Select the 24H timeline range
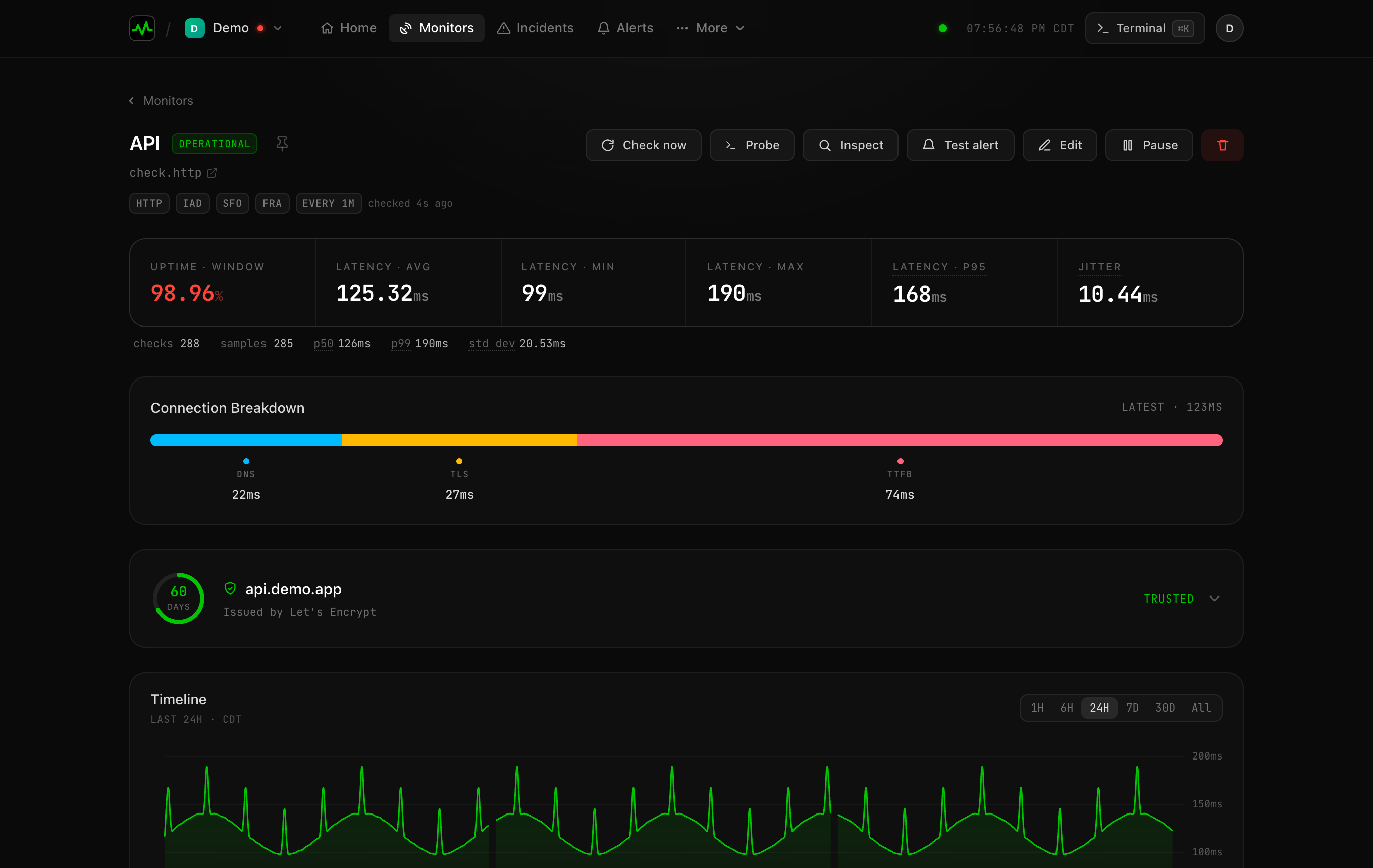This screenshot has width=1373, height=868. (1099, 708)
